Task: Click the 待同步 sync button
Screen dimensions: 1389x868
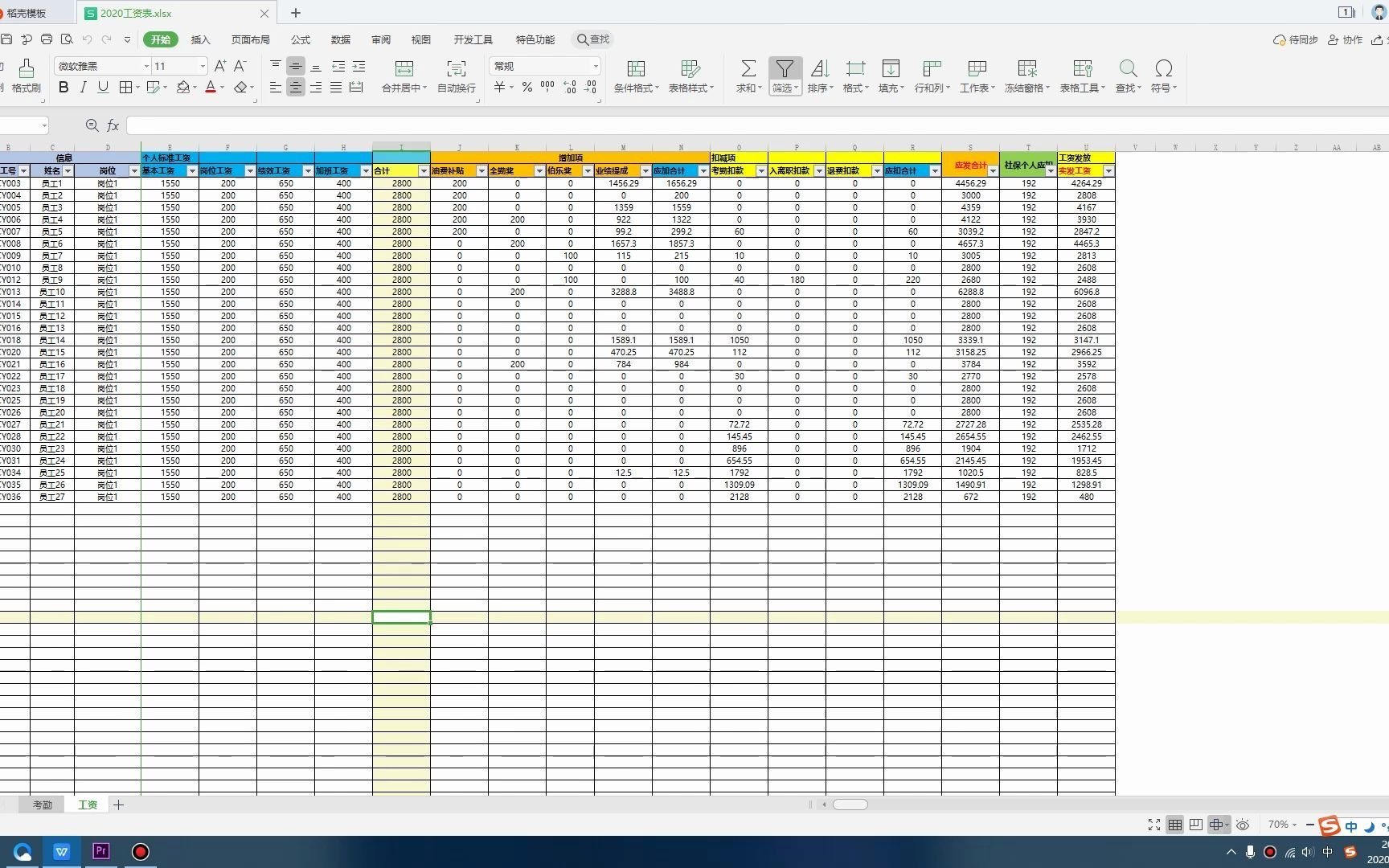Action: 1296,39
